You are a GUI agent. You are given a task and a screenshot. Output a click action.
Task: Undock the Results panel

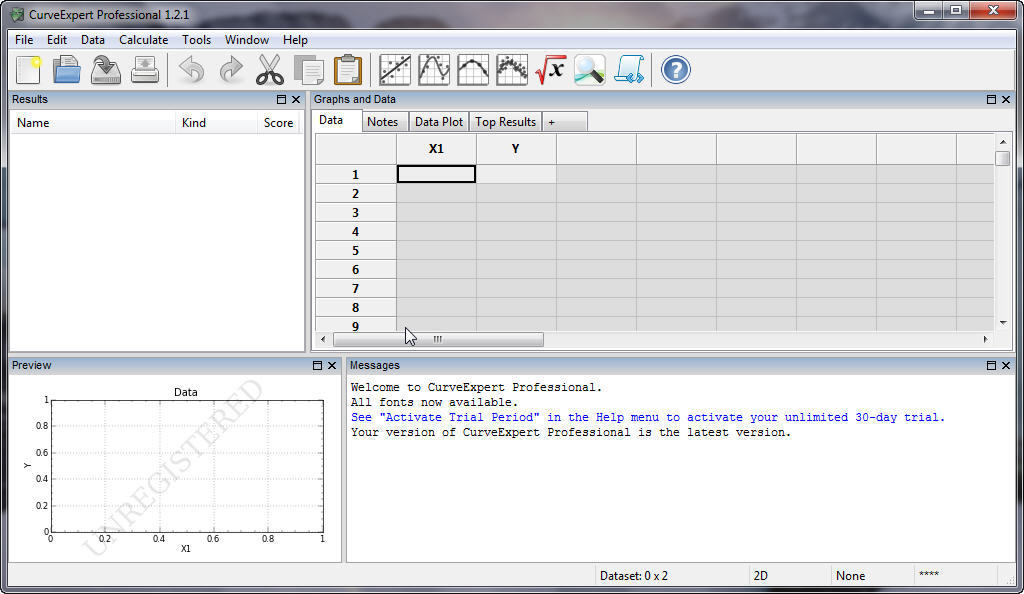(x=281, y=99)
